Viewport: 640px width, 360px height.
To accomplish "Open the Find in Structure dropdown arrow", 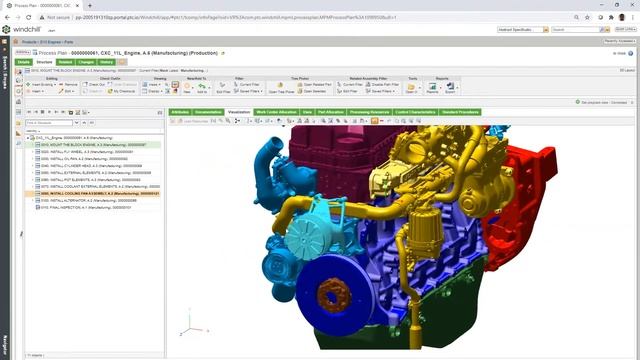I will point(76,122).
